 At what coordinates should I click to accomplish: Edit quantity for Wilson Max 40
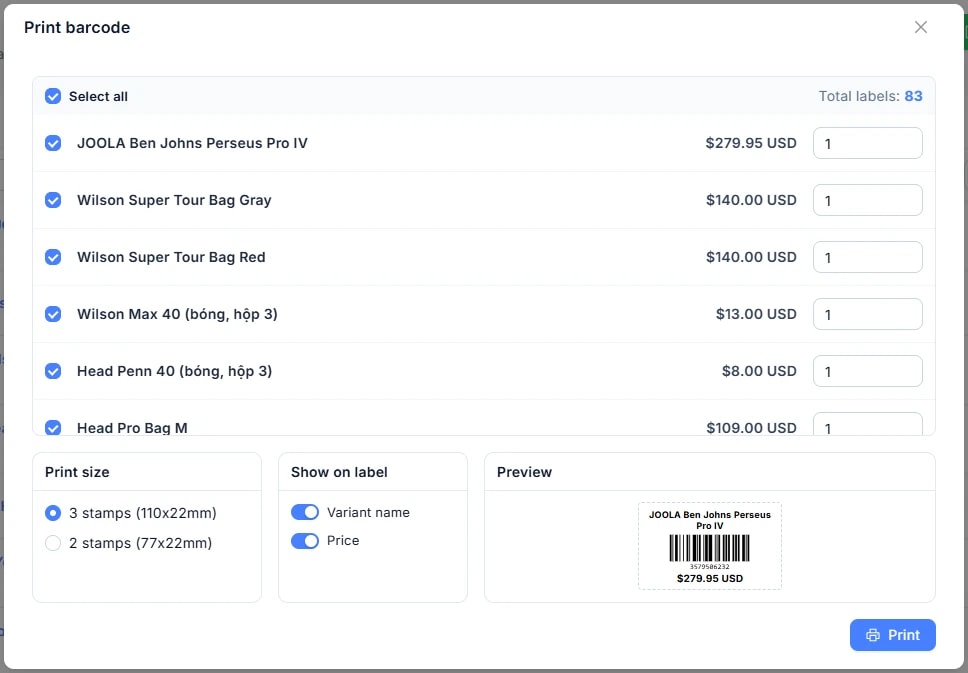(867, 314)
